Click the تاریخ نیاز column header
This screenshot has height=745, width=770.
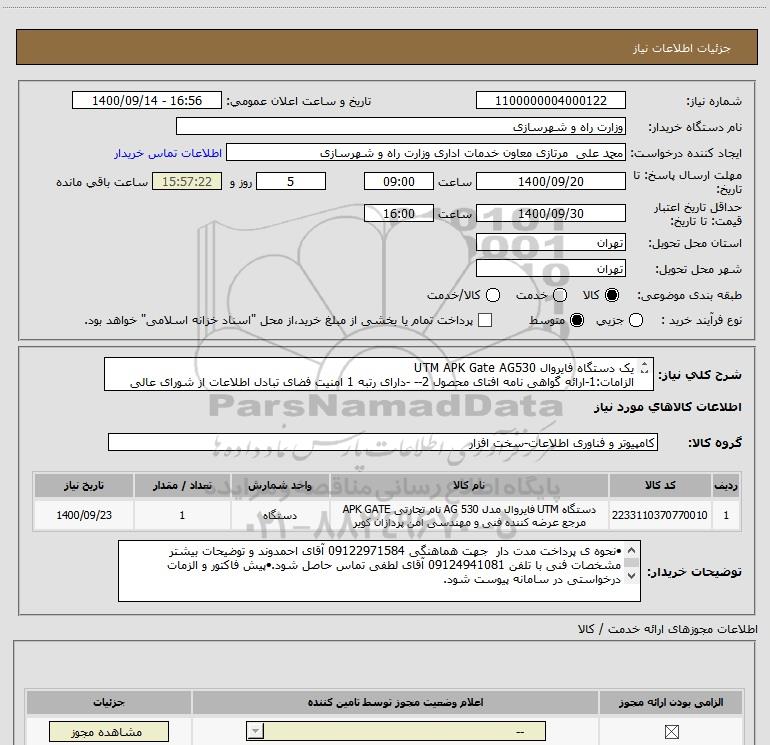pos(83,486)
